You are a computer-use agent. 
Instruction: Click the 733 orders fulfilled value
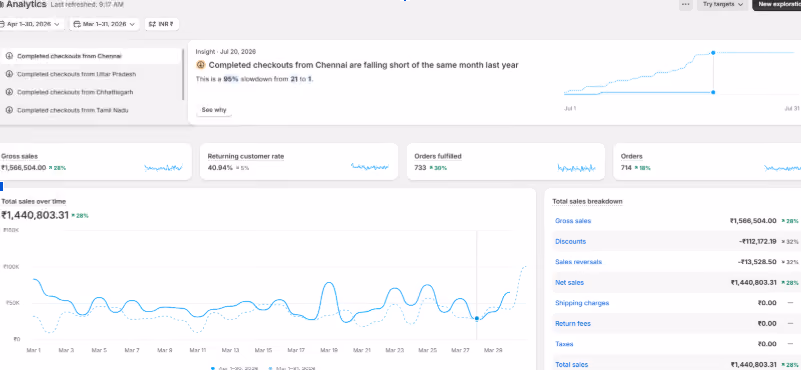[420, 168]
